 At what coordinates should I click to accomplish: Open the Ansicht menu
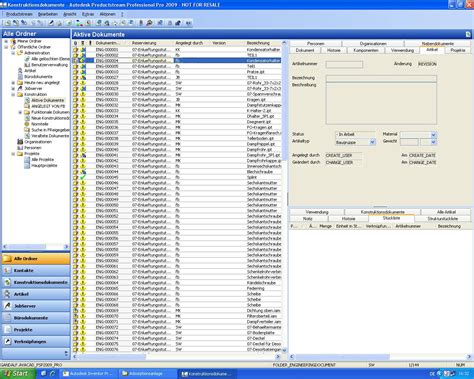tap(70, 14)
